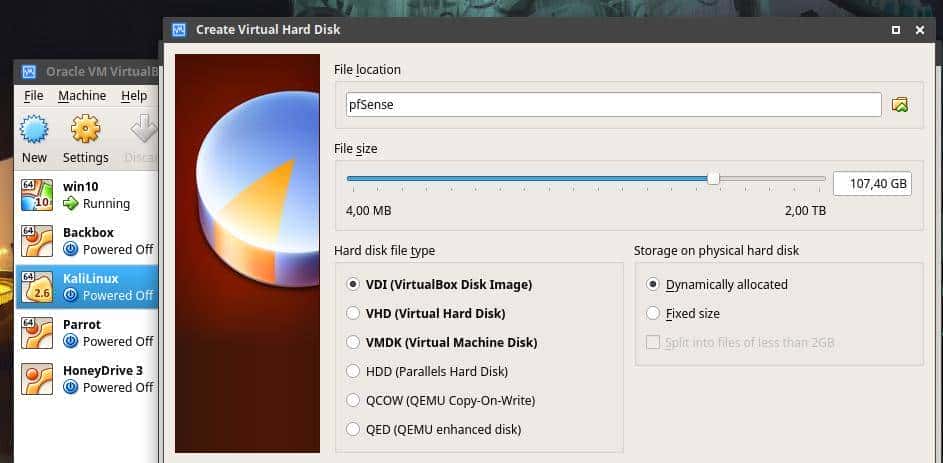This screenshot has height=463, width=943.
Task: Open Settings via the gear icon
Action: coord(85,130)
